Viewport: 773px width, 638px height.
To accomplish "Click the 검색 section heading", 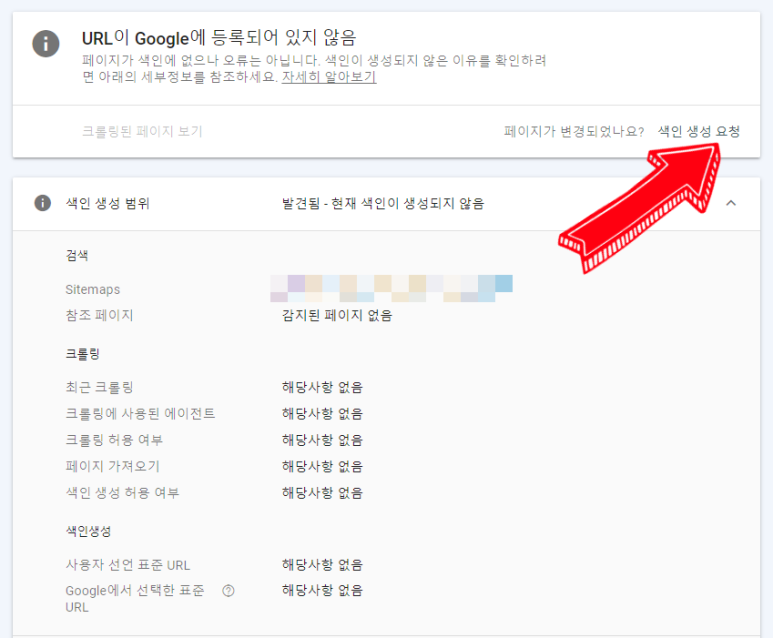I will [77, 255].
